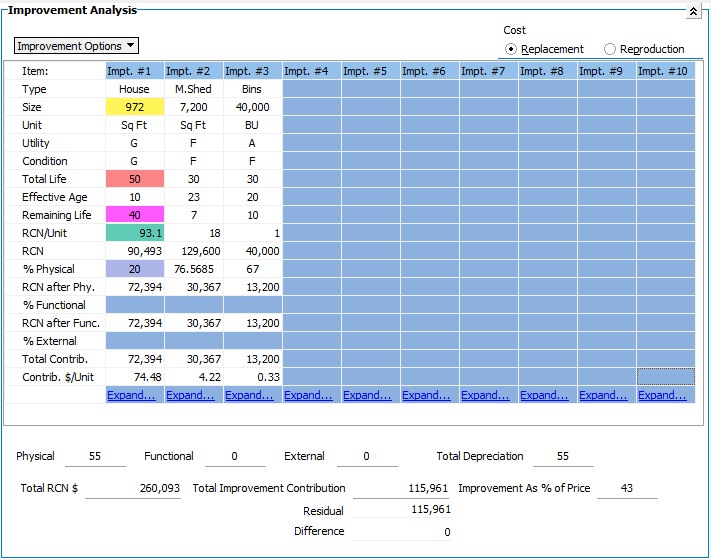Viewport: 711px width, 560px height.
Task: Expand Impt. #1 details link
Action: click(131, 395)
